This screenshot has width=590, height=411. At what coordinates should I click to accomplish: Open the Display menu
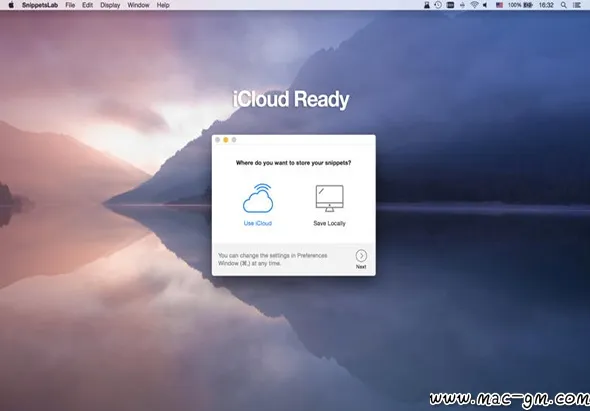coord(110,5)
